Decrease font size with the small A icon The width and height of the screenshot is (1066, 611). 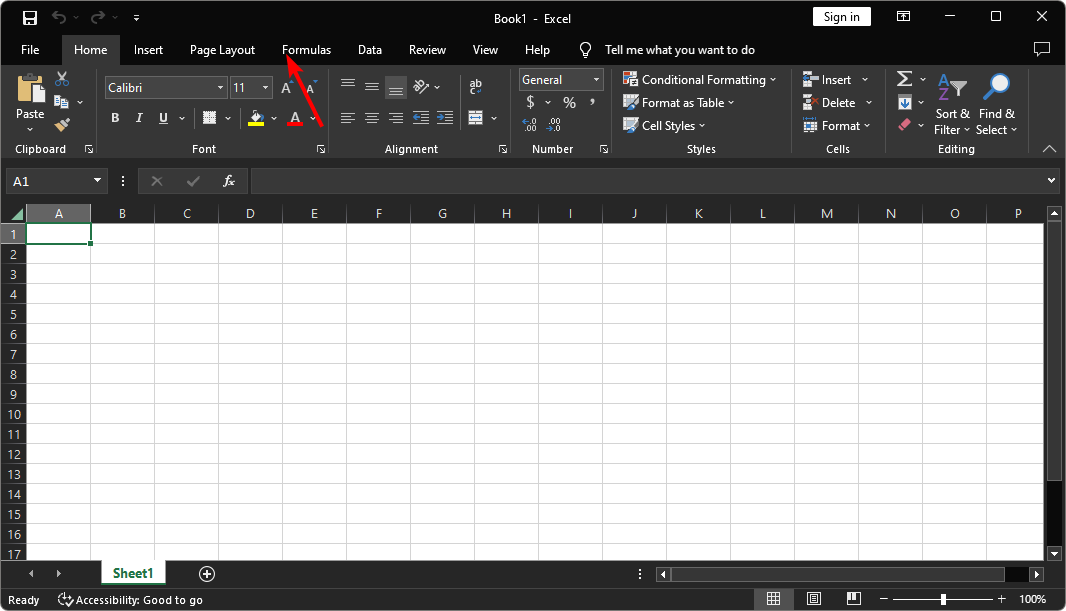(311, 88)
